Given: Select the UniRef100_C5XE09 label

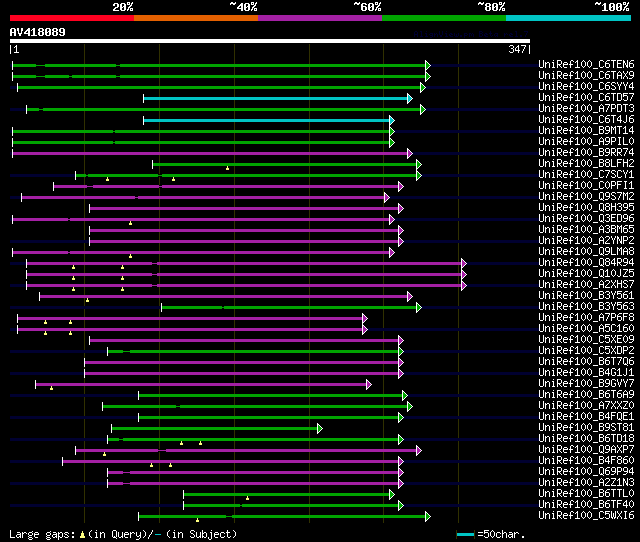Looking at the screenshot, I should (586, 340).
